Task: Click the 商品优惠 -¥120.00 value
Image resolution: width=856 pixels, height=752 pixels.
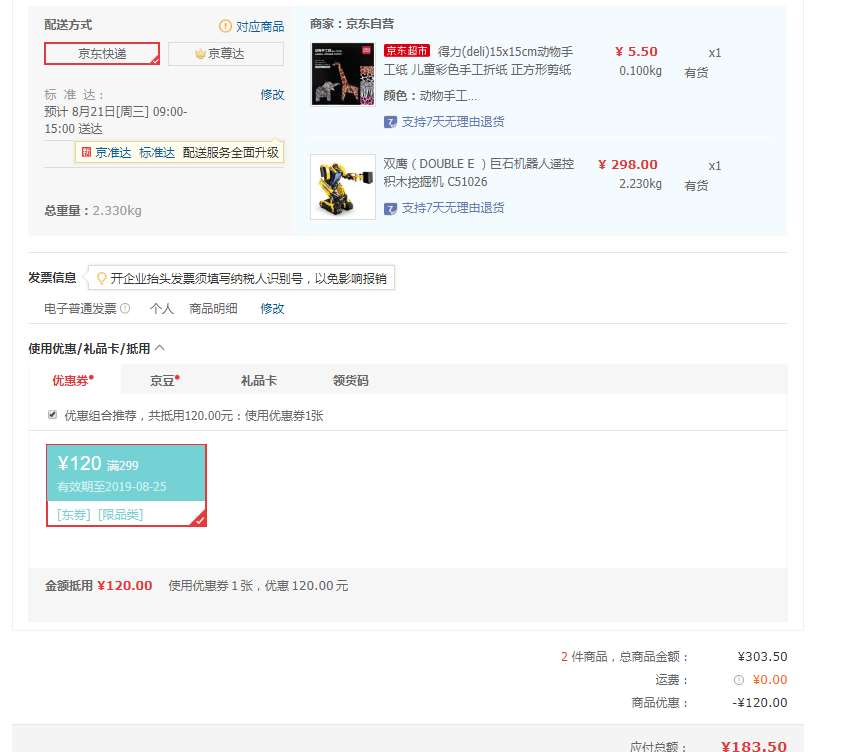Action: tap(759, 703)
